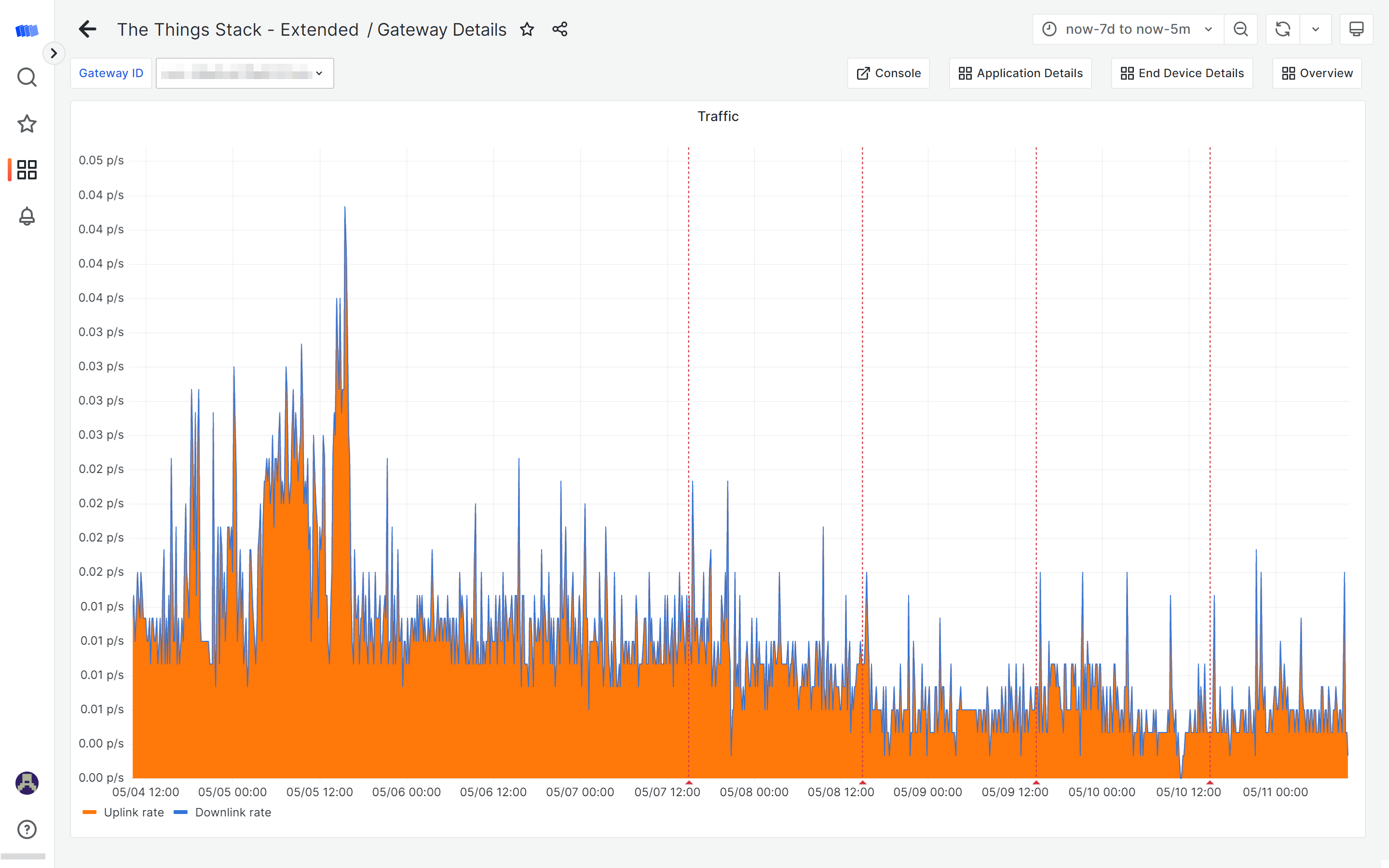
Task: Click the 05/07 annotation marker triangle
Action: pyautogui.click(x=689, y=783)
